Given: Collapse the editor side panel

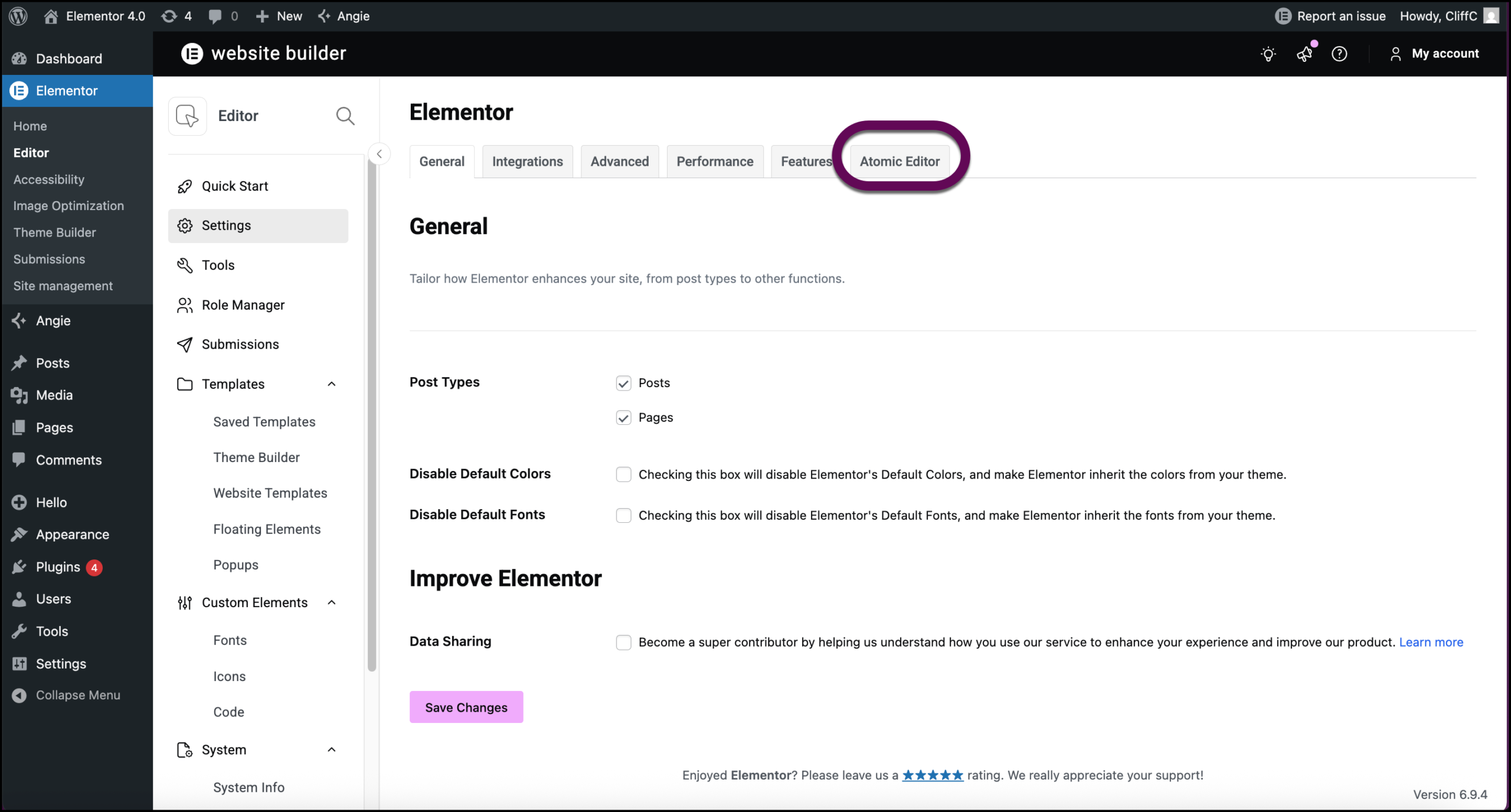Looking at the screenshot, I should click(380, 153).
